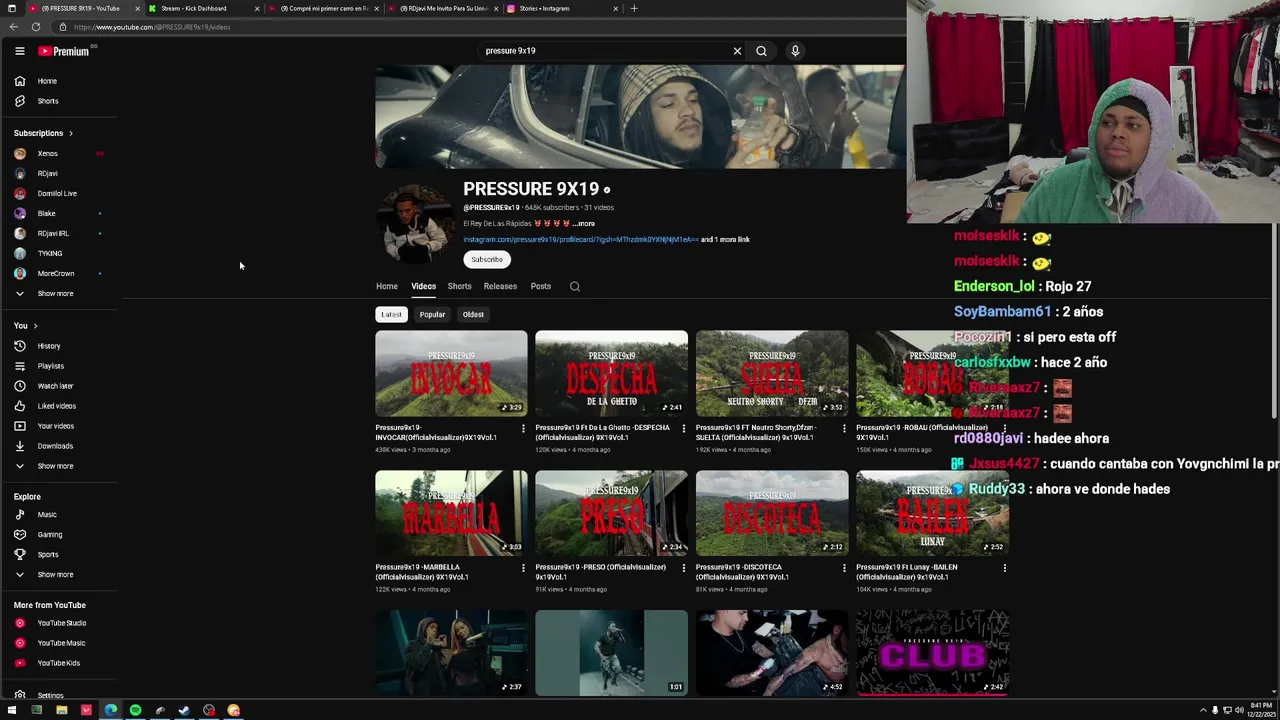Screen dimensions: 1280x720
Task: Select the Latest sort chip
Action: point(391,315)
